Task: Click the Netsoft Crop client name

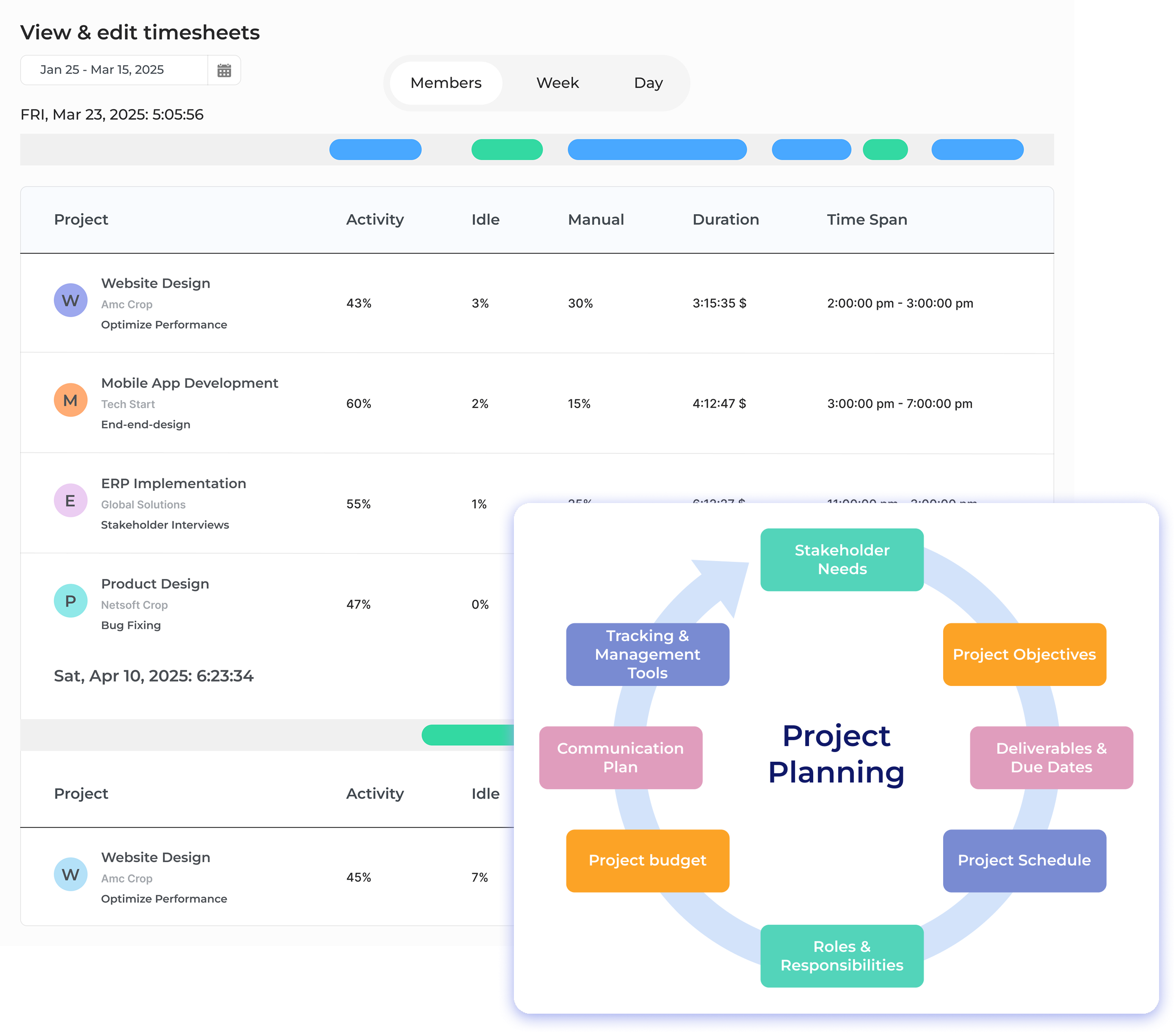Action: (x=134, y=605)
